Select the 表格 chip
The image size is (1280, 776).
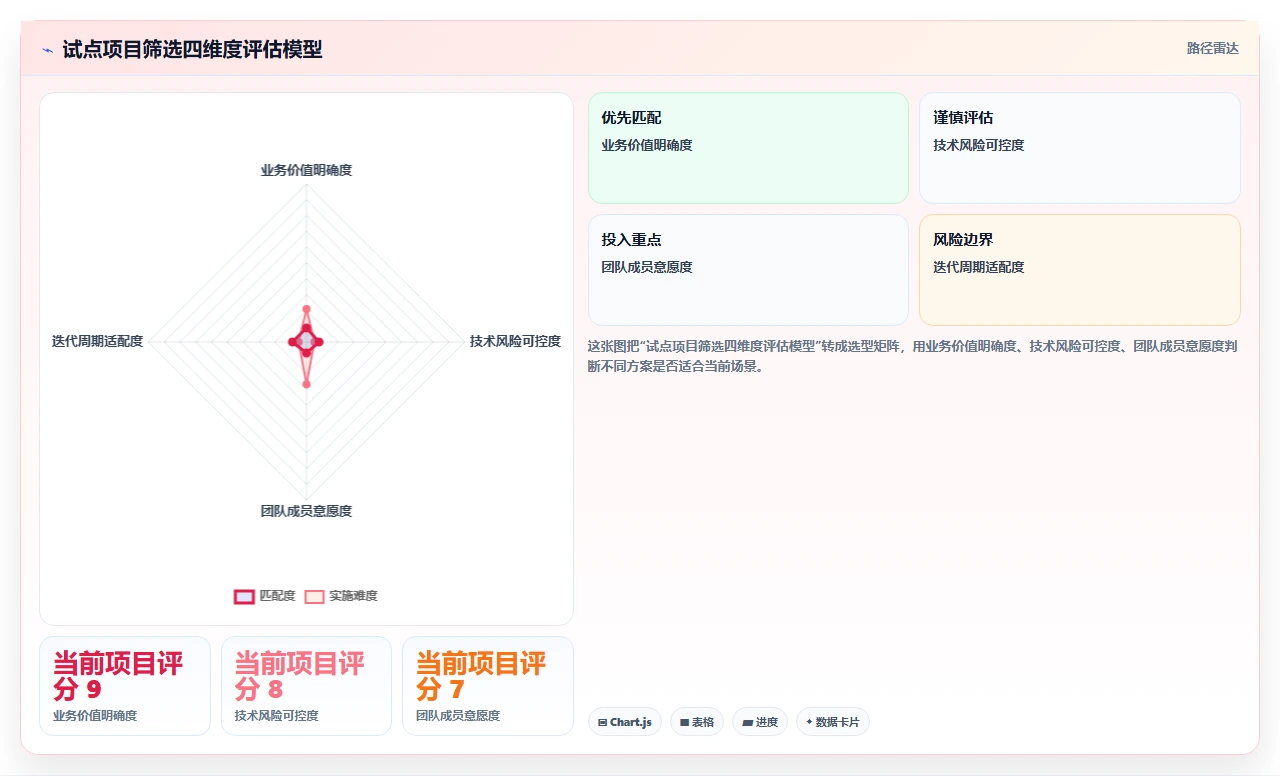tap(697, 722)
